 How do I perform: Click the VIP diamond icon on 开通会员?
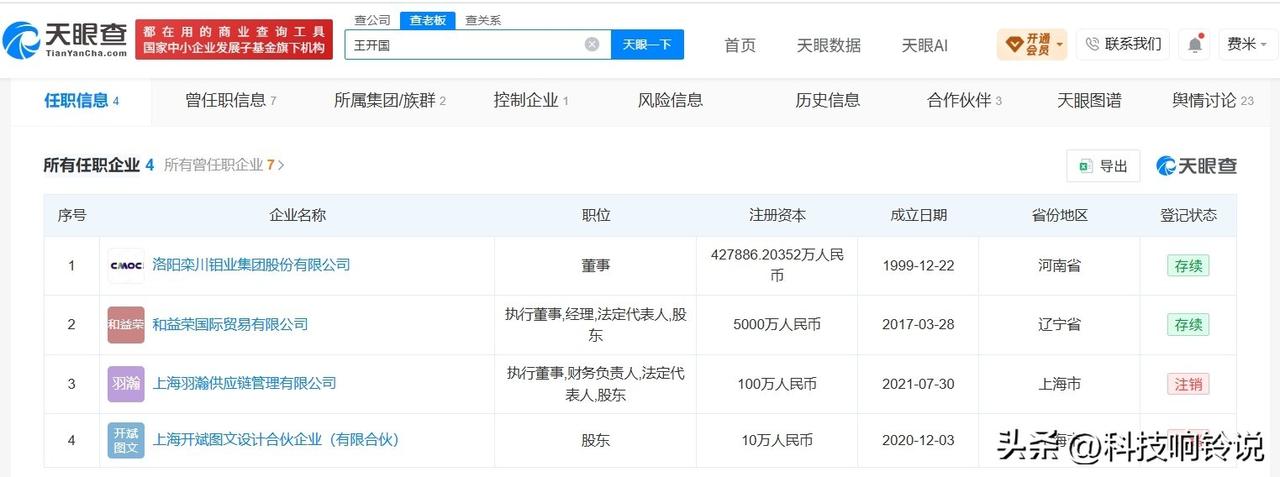(1013, 44)
